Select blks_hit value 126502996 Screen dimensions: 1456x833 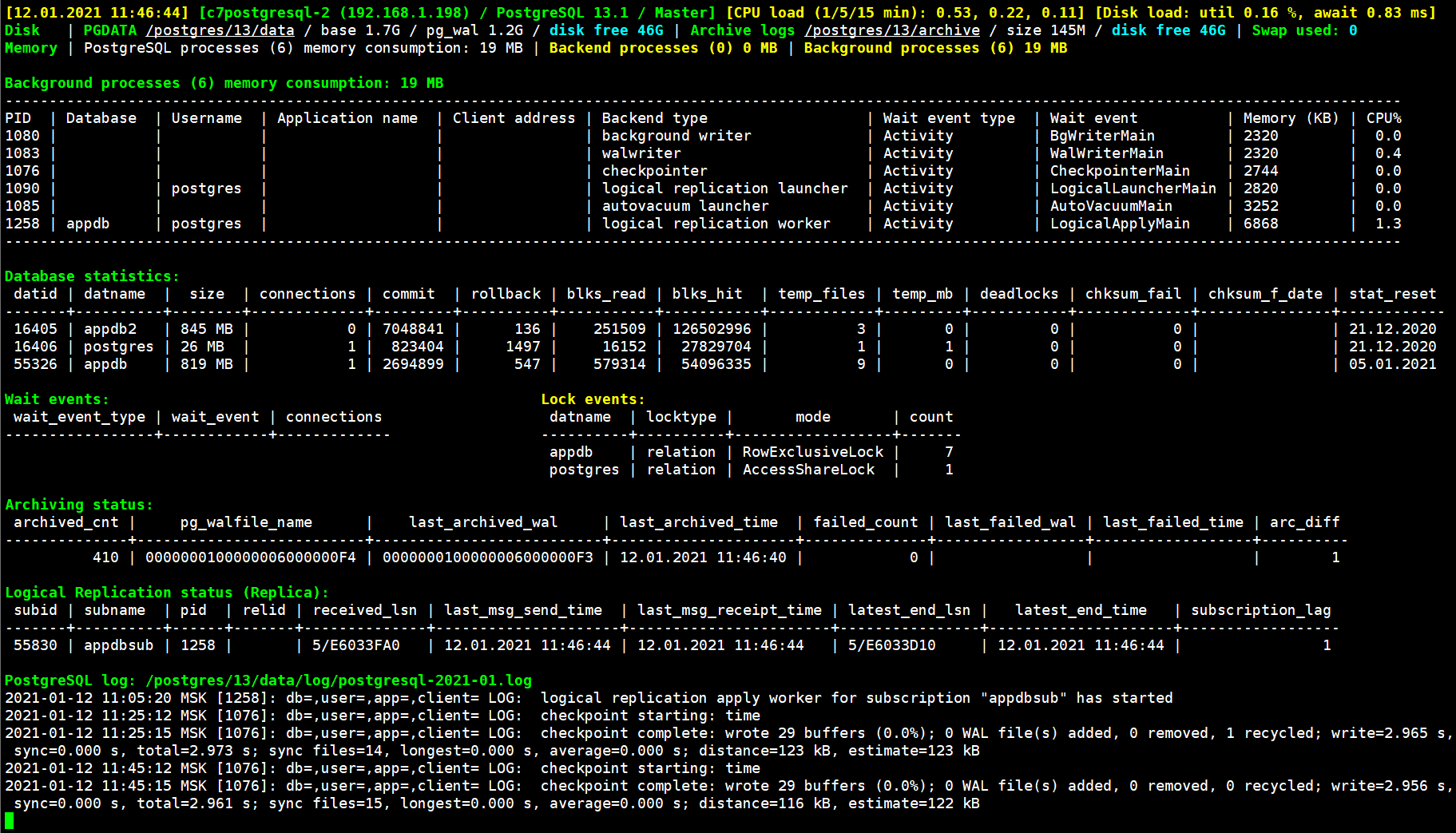[x=712, y=329]
